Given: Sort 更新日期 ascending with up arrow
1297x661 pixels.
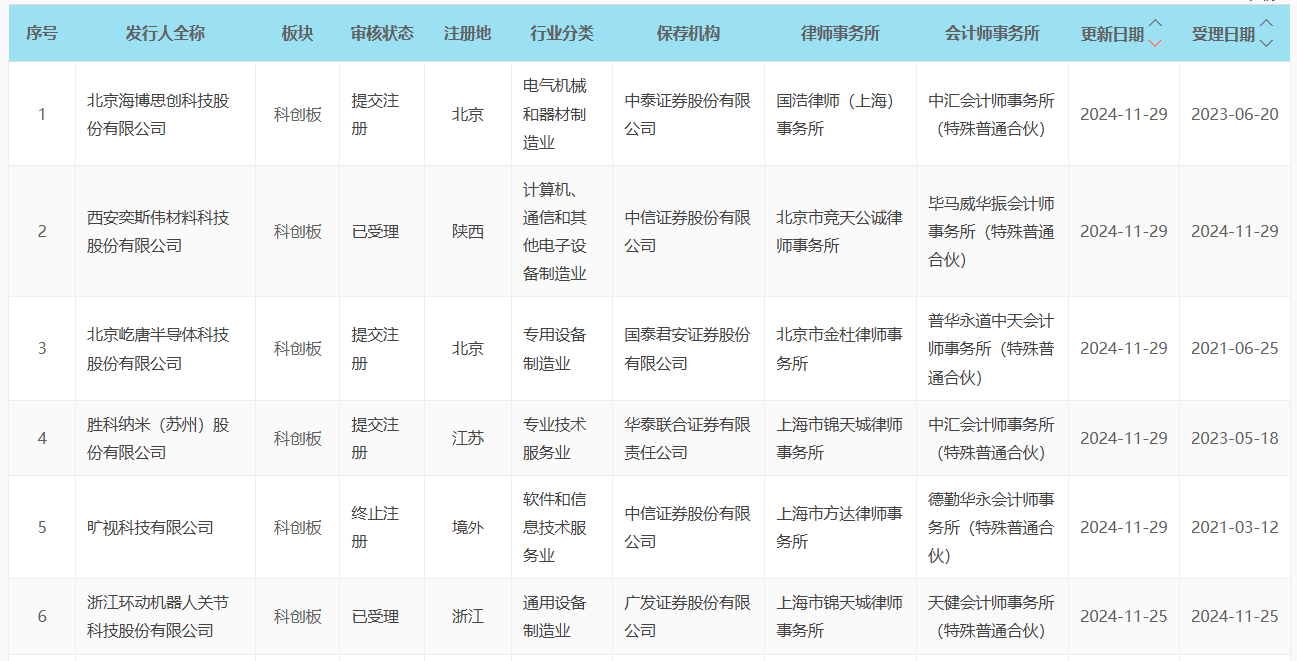Looking at the screenshot, I should [x=1155, y=24].
